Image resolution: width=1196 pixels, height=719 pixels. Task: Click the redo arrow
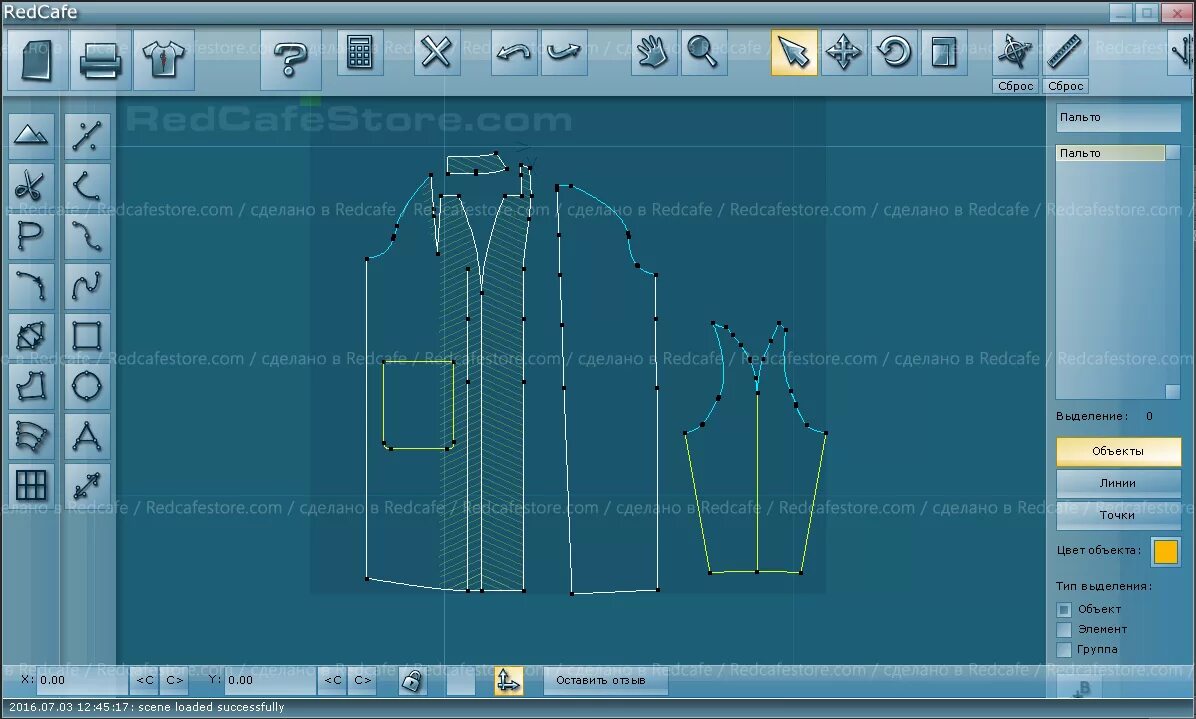(564, 52)
